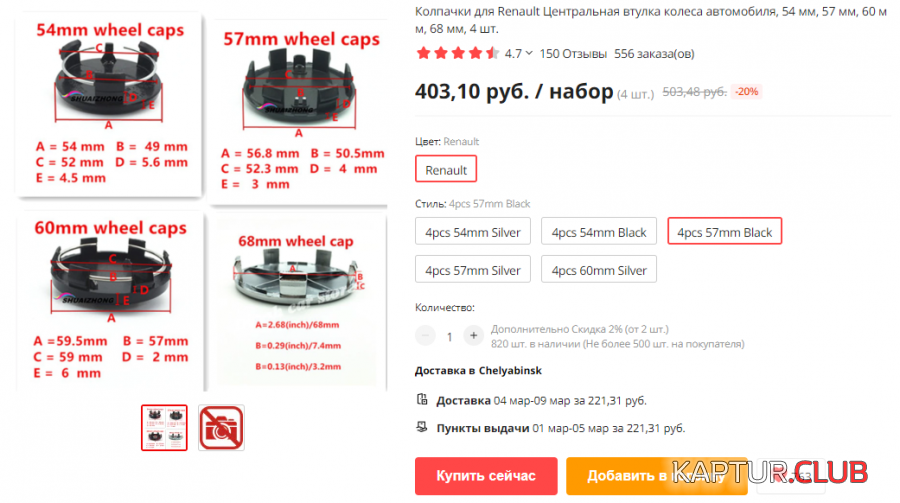Decrease quantity with minus button
Image resolution: width=900 pixels, height=503 pixels.
click(425, 336)
